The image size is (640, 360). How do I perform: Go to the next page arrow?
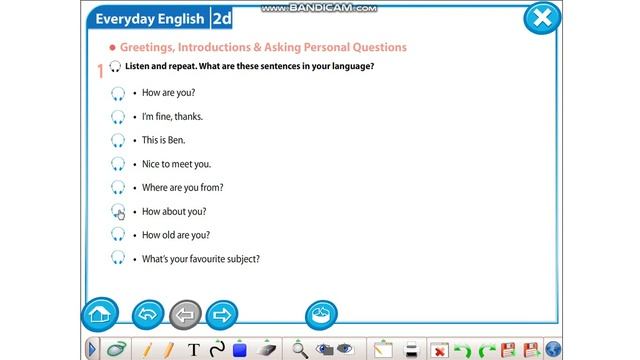[222, 315]
